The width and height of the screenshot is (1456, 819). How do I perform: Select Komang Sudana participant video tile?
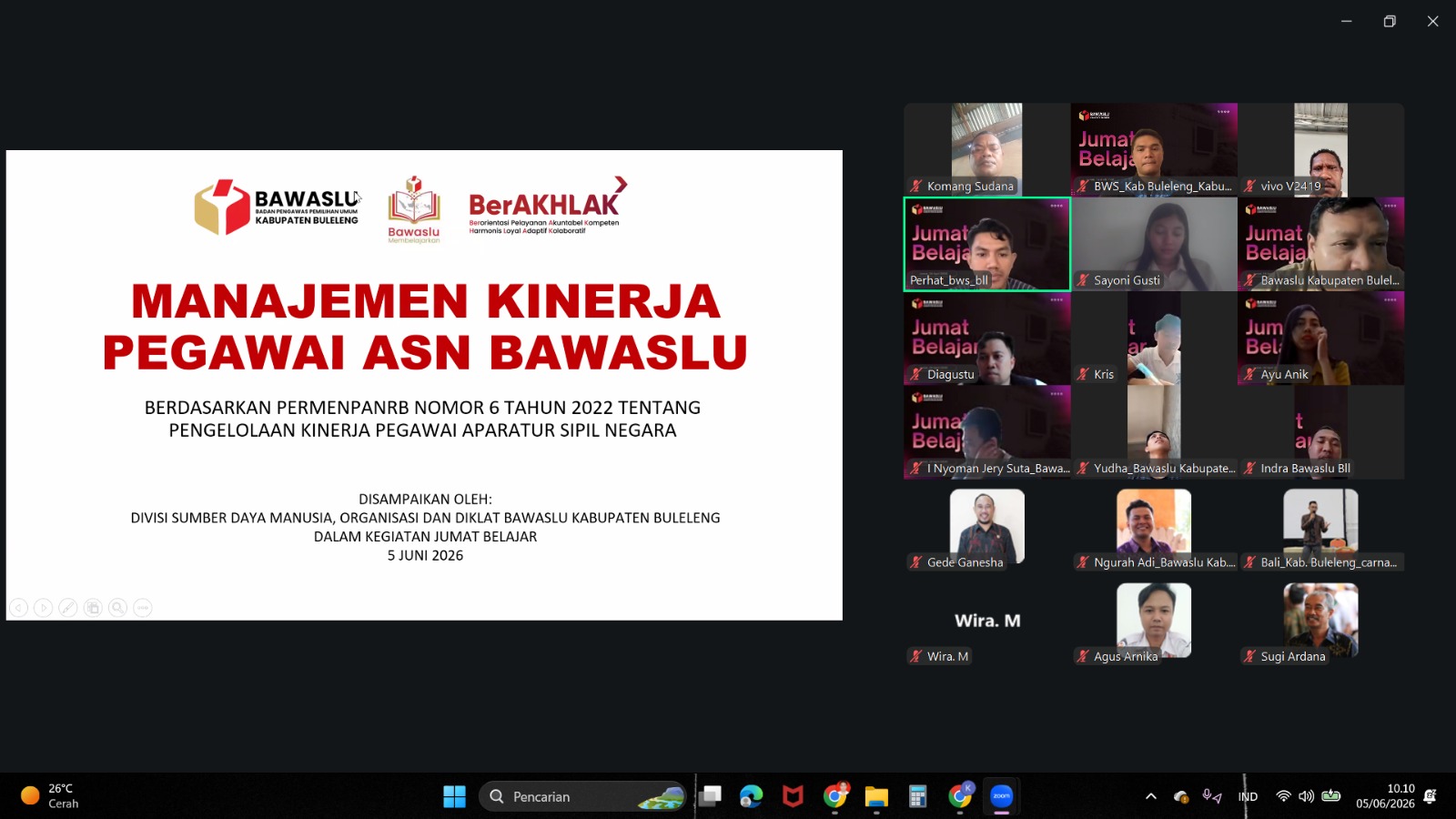tap(986, 149)
